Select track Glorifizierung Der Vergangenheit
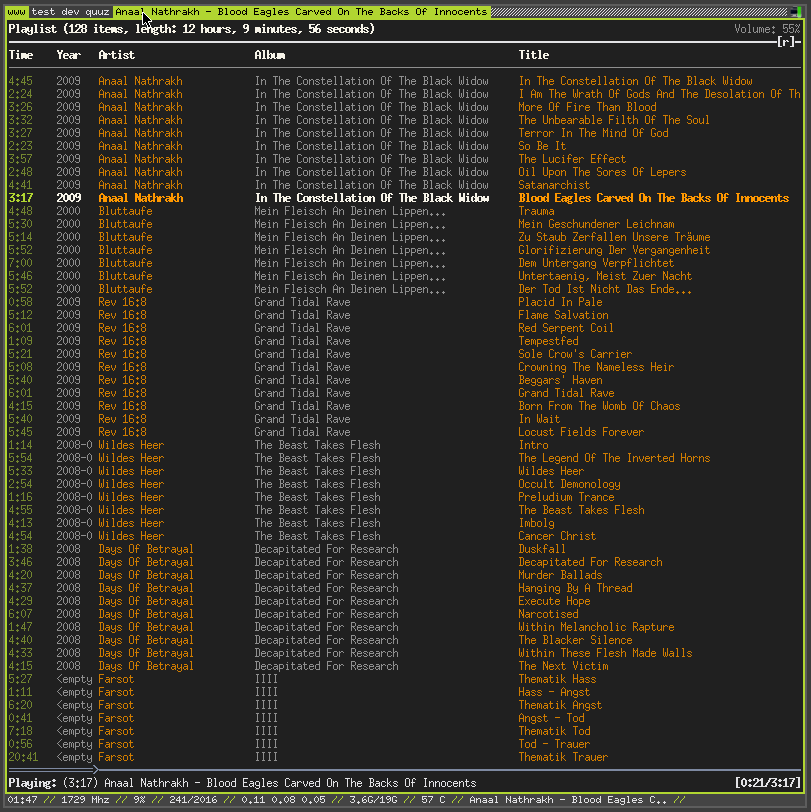The image size is (811, 812). (614, 250)
